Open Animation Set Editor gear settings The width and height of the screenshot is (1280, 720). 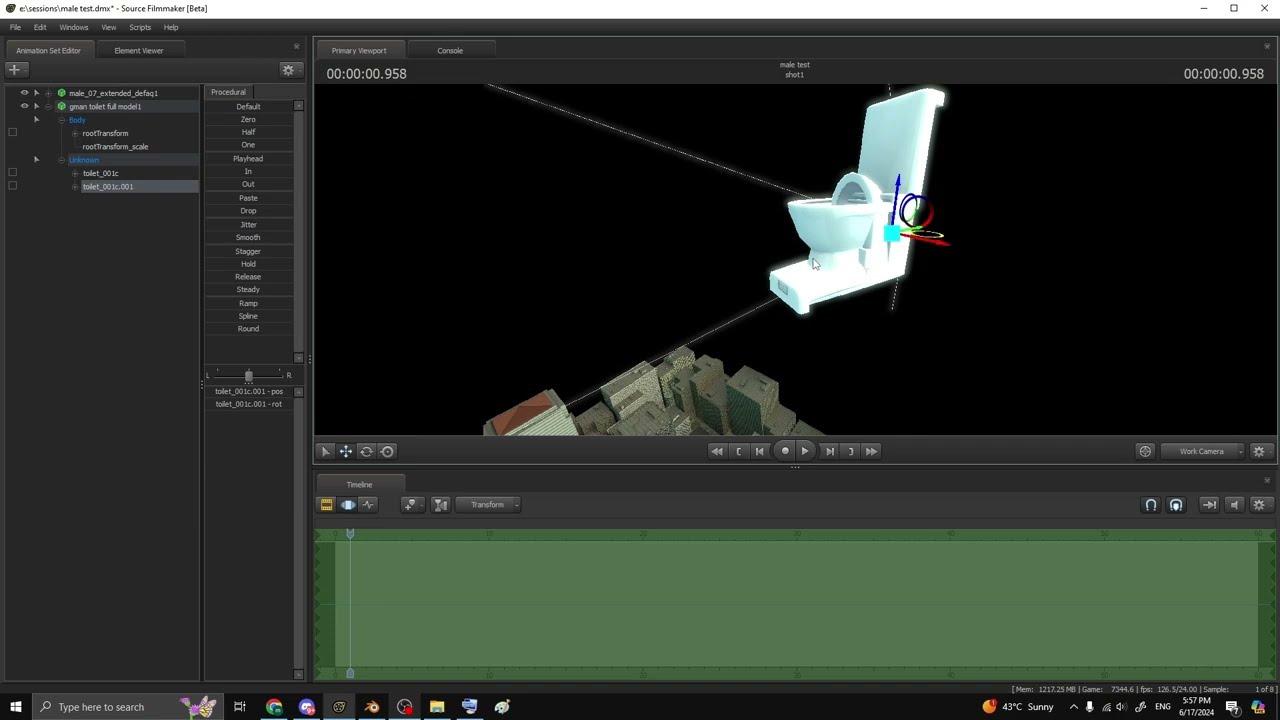point(288,70)
